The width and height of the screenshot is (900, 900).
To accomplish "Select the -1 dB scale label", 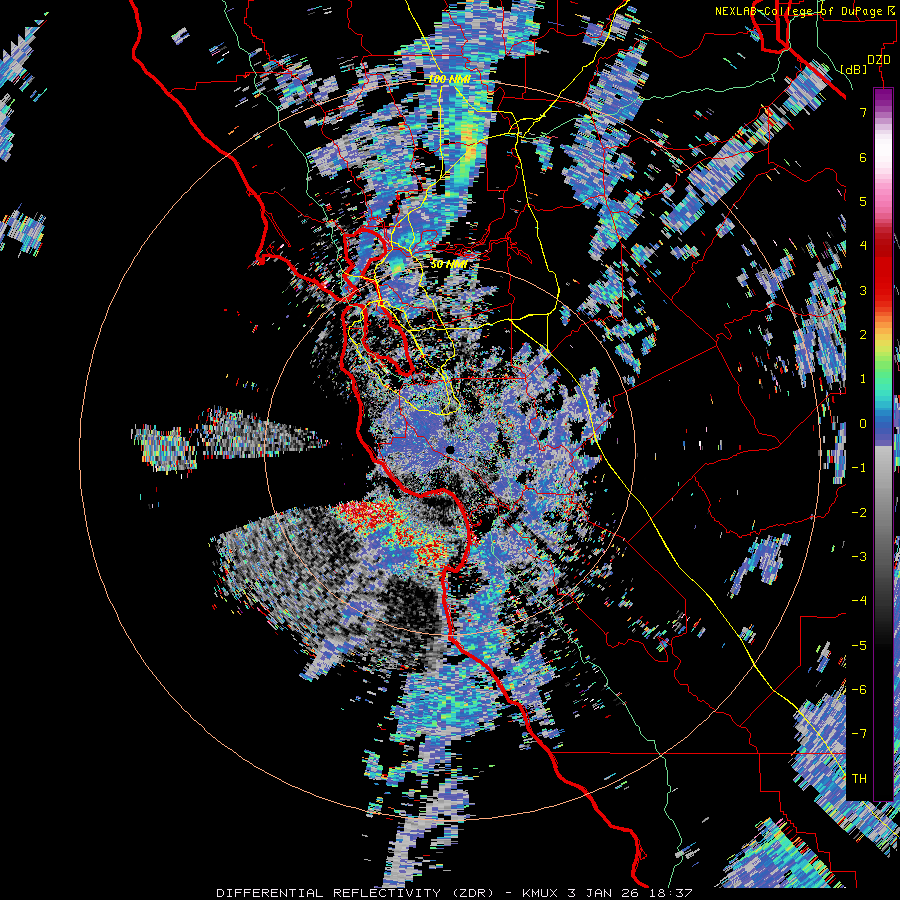I will 859,467.
